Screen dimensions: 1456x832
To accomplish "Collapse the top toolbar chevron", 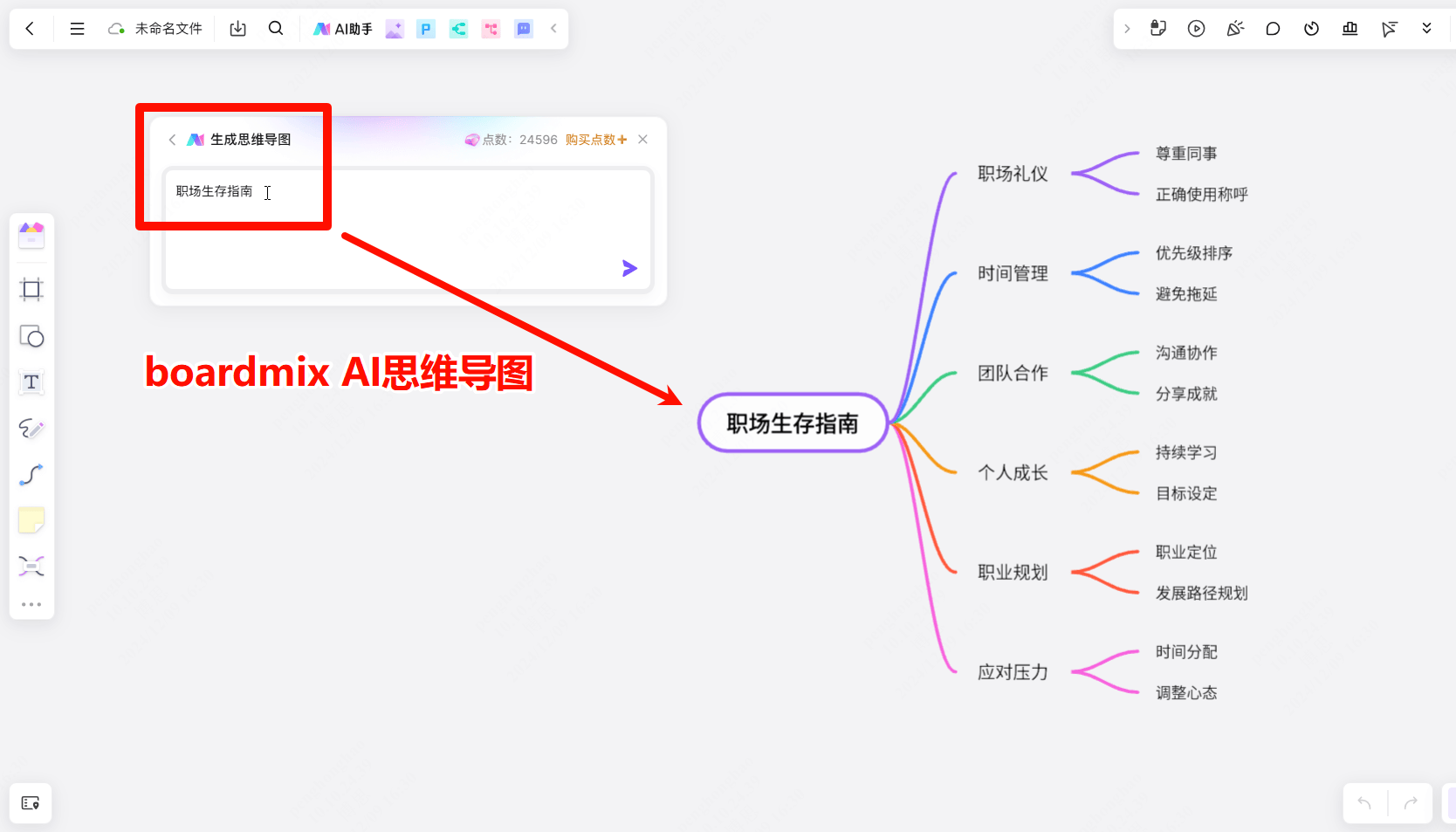I will point(553,29).
